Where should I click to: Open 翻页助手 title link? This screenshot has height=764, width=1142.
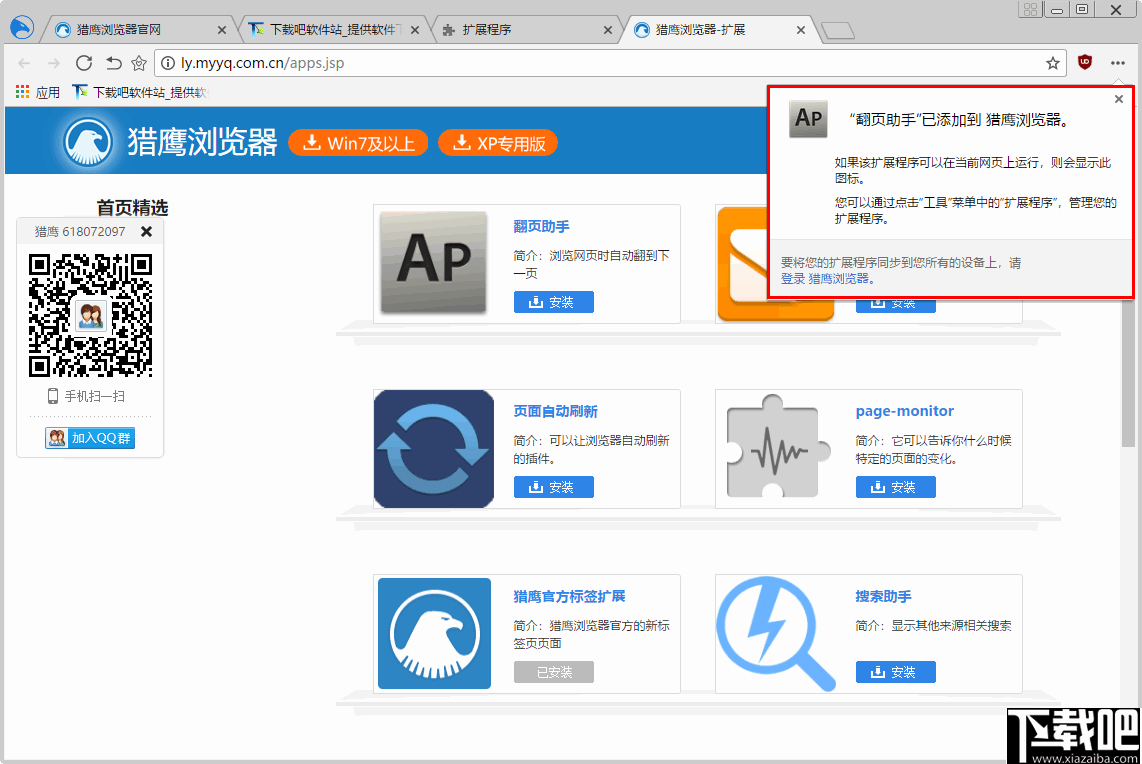[541, 227]
